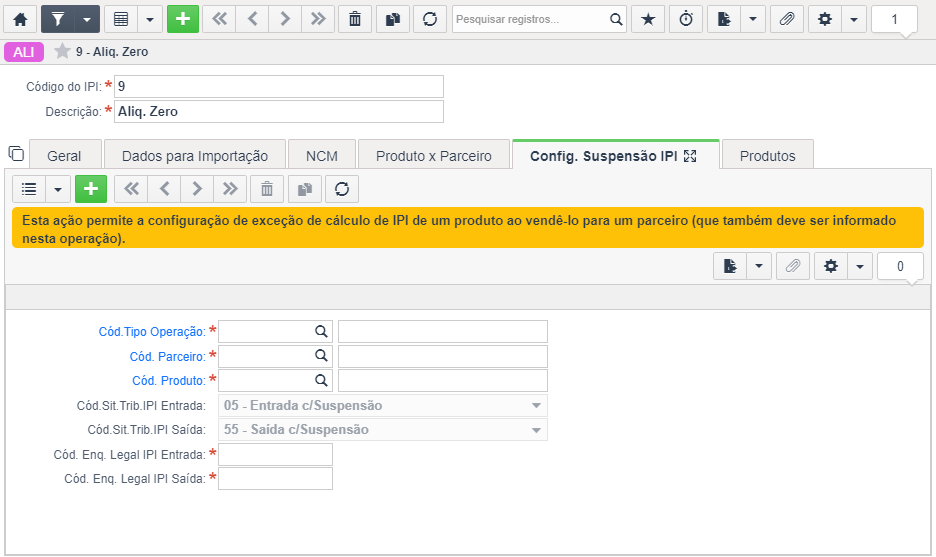Edit the Código do IPI field
The image size is (936, 557).
point(279,87)
